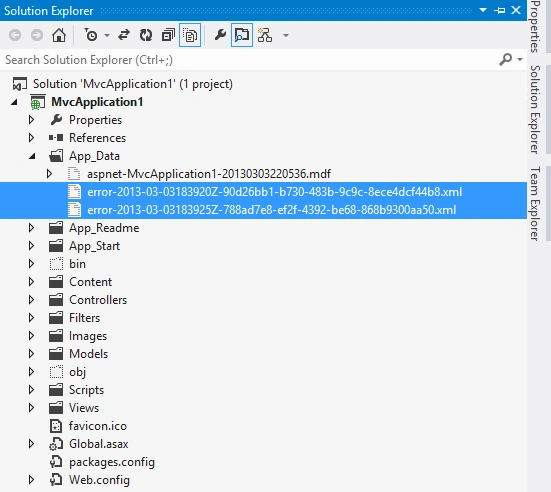Viewport: 551px width, 492px height.
Task: Select the Controllers folder
Action: click(x=98, y=300)
